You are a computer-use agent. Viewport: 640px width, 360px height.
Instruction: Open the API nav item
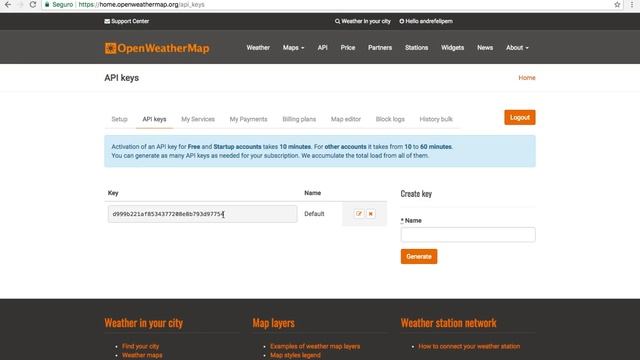[322, 48]
